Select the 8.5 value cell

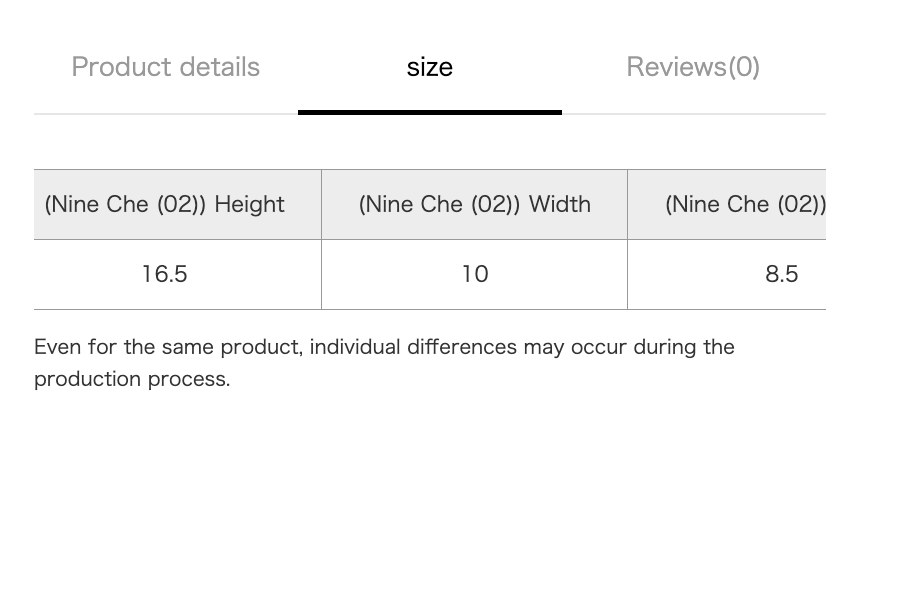(x=727, y=274)
